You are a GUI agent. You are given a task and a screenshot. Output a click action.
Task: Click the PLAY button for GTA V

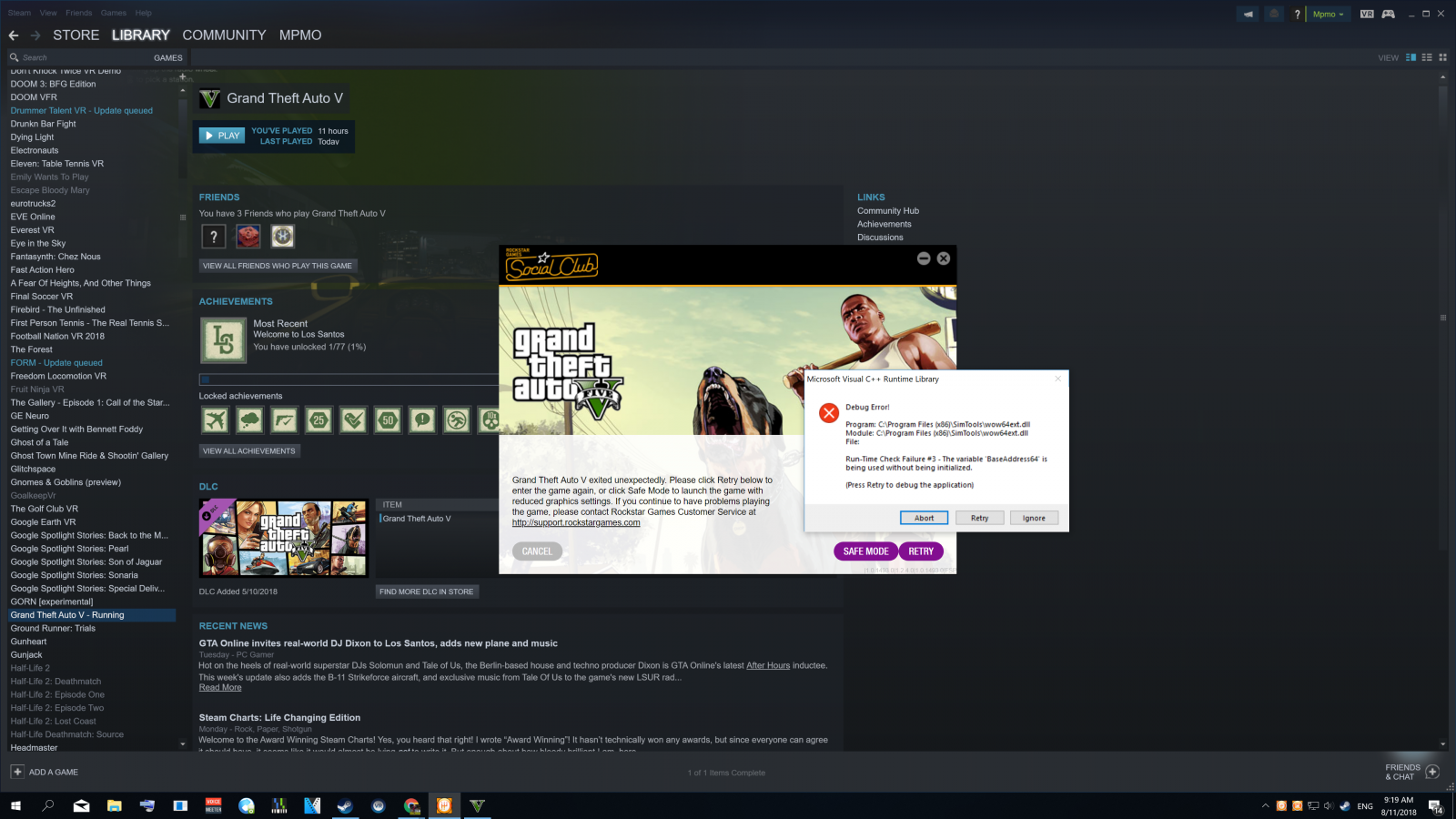tap(222, 136)
